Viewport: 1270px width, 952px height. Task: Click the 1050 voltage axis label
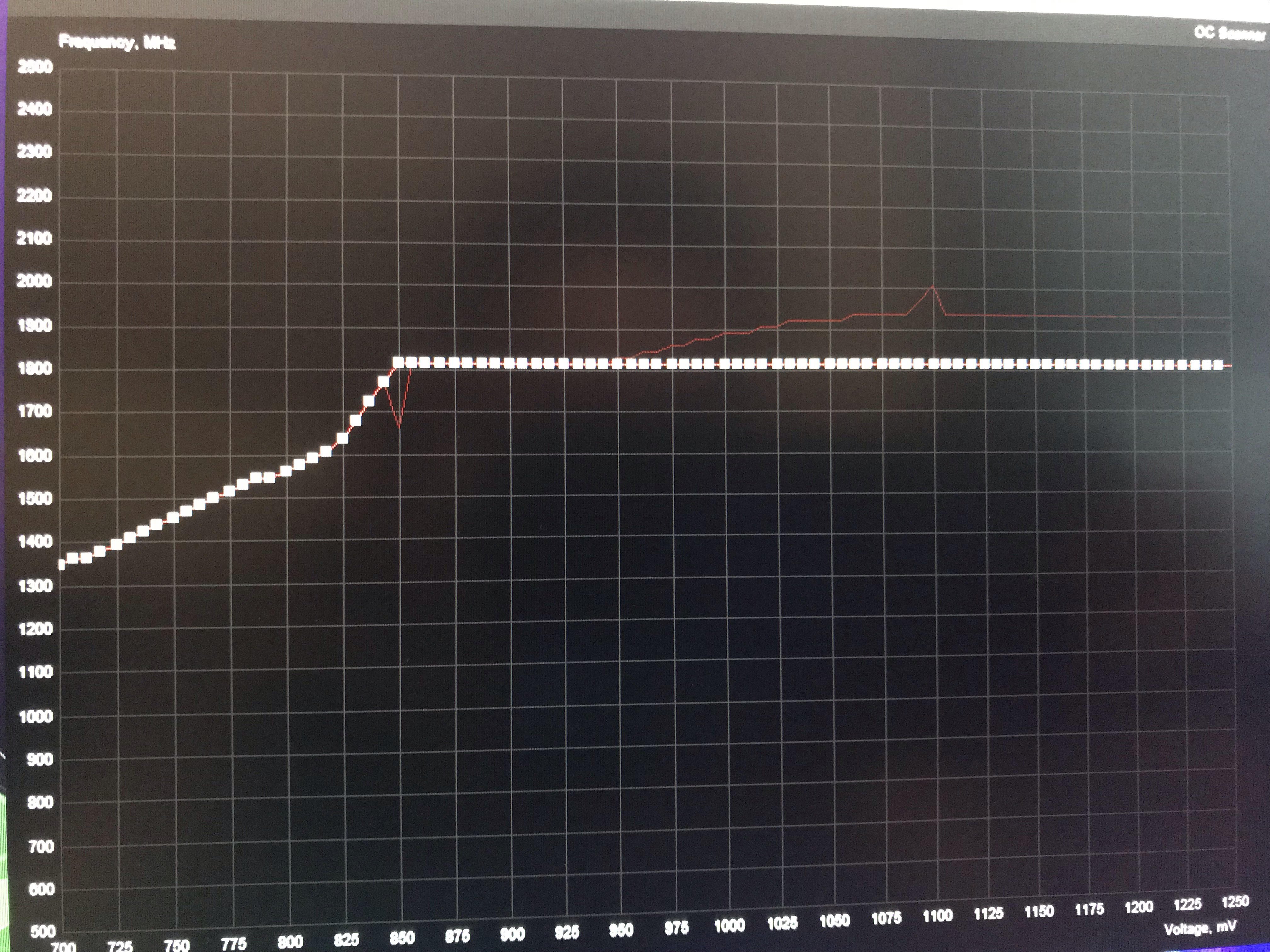834,921
